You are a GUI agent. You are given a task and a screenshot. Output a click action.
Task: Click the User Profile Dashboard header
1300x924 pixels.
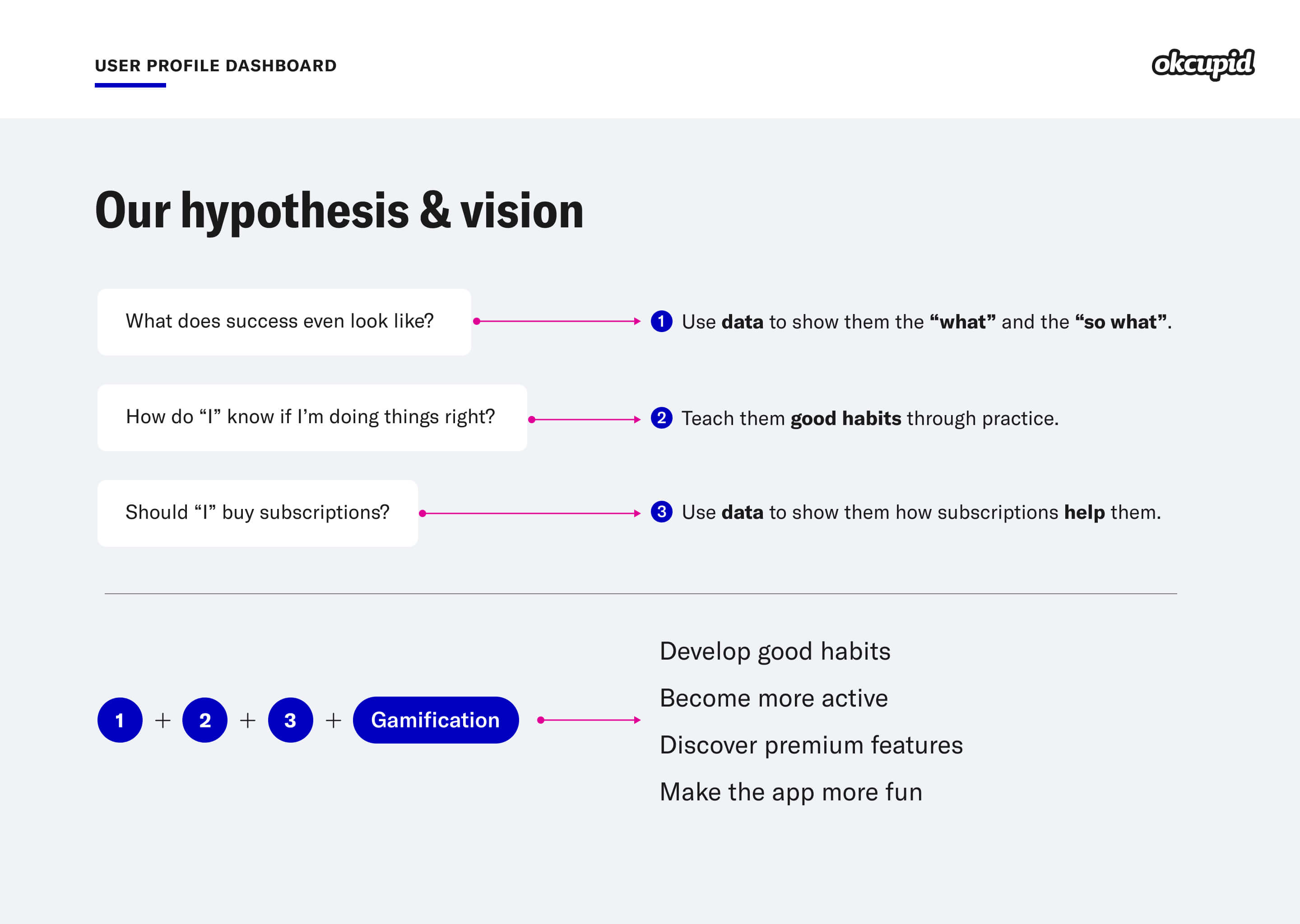tap(215, 66)
